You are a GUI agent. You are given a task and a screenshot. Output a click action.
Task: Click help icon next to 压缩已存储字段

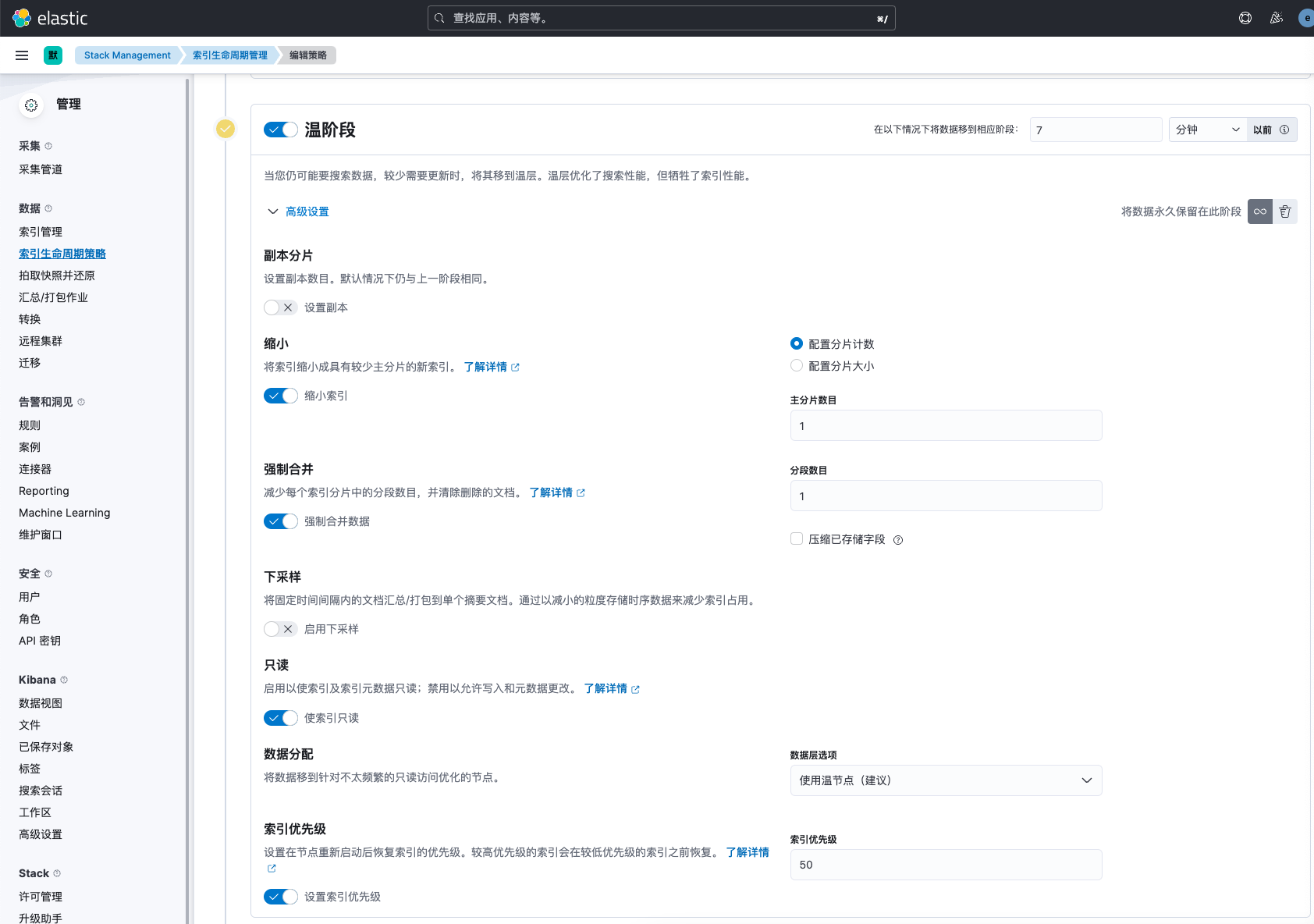click(x=898, y=540)
